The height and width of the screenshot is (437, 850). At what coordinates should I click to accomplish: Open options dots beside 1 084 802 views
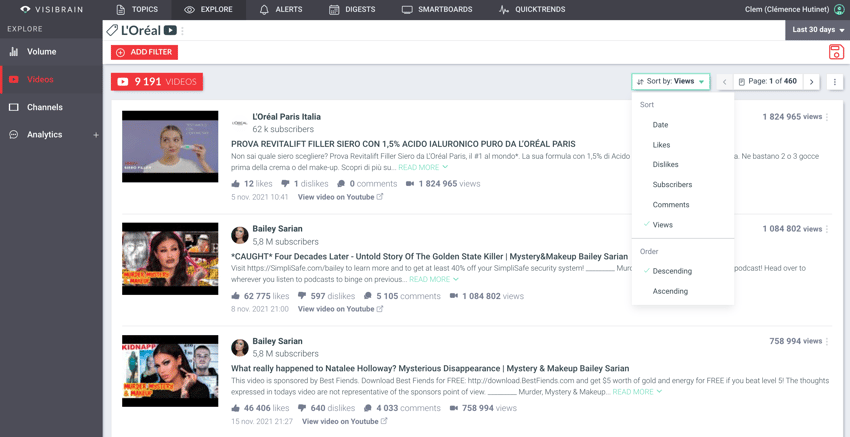[x=827, y=229]
